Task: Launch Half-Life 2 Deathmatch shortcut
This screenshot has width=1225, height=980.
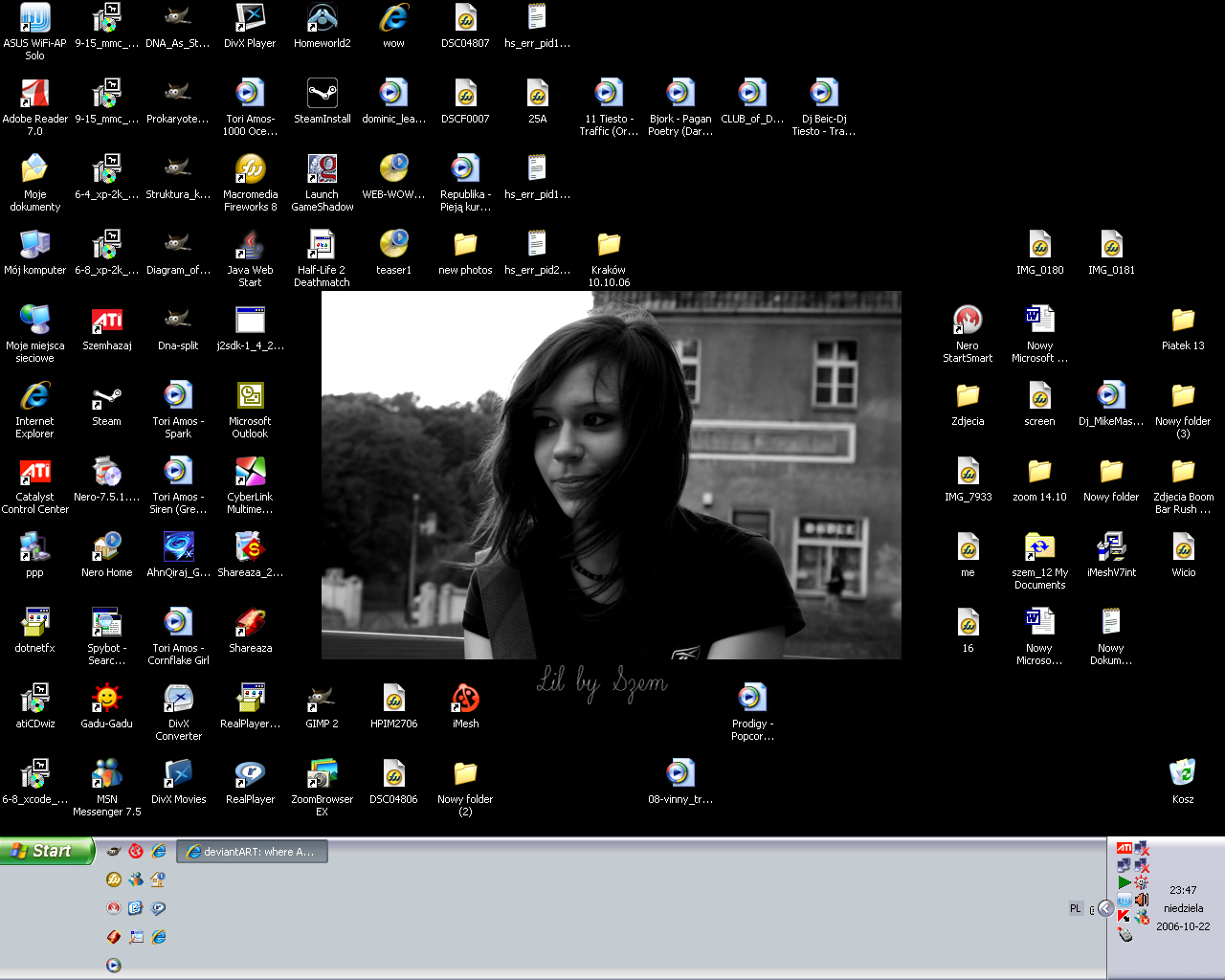Action: (322, 257)
